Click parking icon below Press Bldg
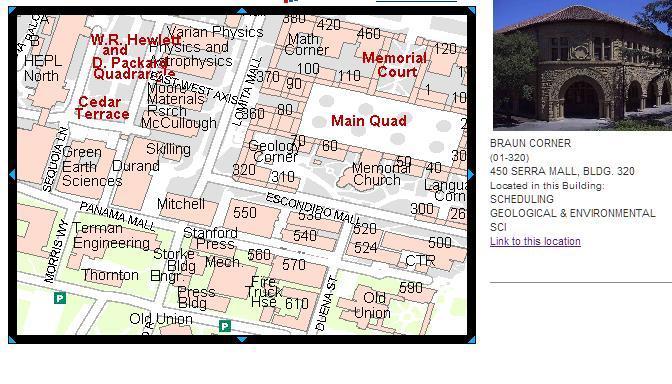Viewport: 672px width, 384px height. tap(225, 326)
